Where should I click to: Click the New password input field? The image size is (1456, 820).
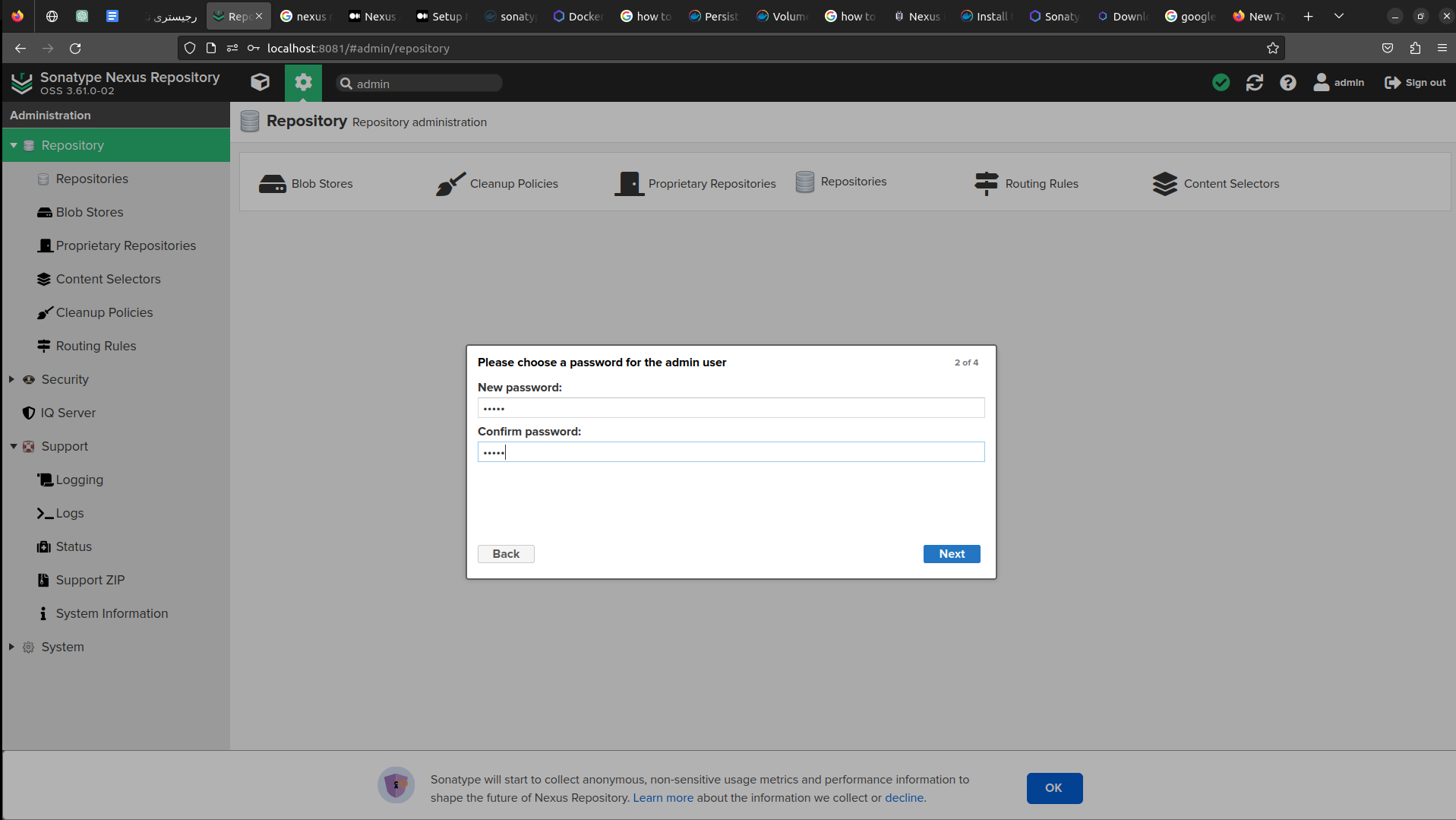731,408
